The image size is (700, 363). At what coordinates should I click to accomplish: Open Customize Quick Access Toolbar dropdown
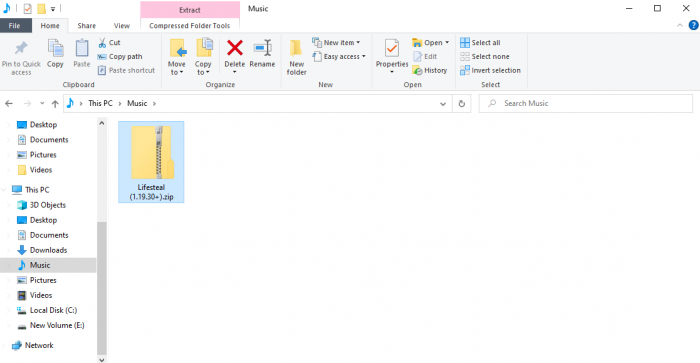click(x=53, y=8)
